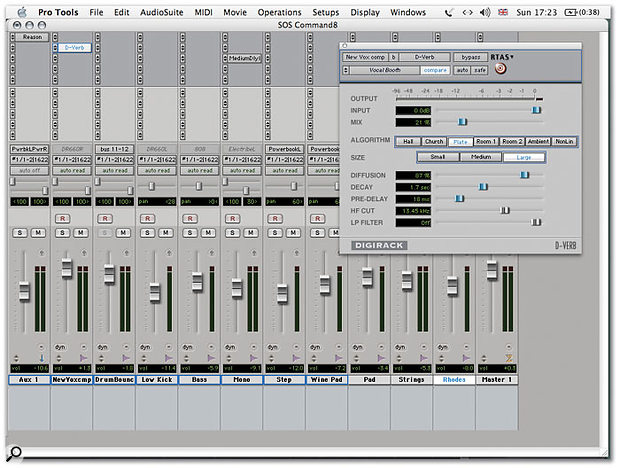Click the red target icon in D-Verb window
Viewport: 620px width, 468px height.
[x=500, y=68]
